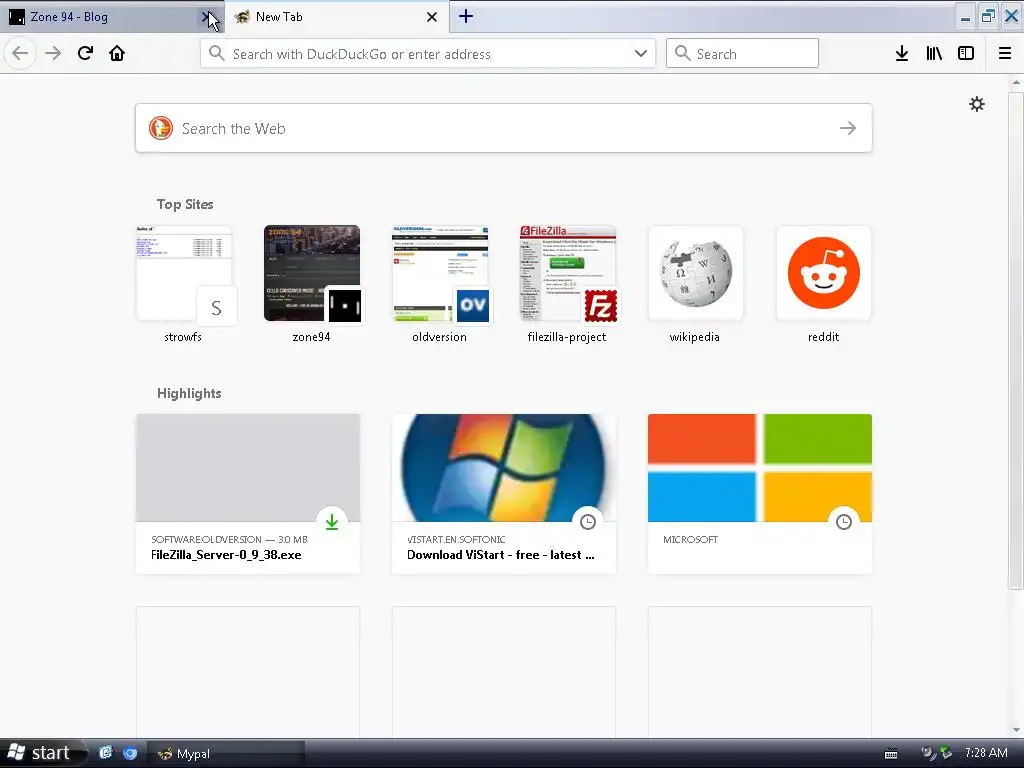Click the strowfs S letter badge
The width and height of the screenshot is (1024, 768).
[216, 305]
